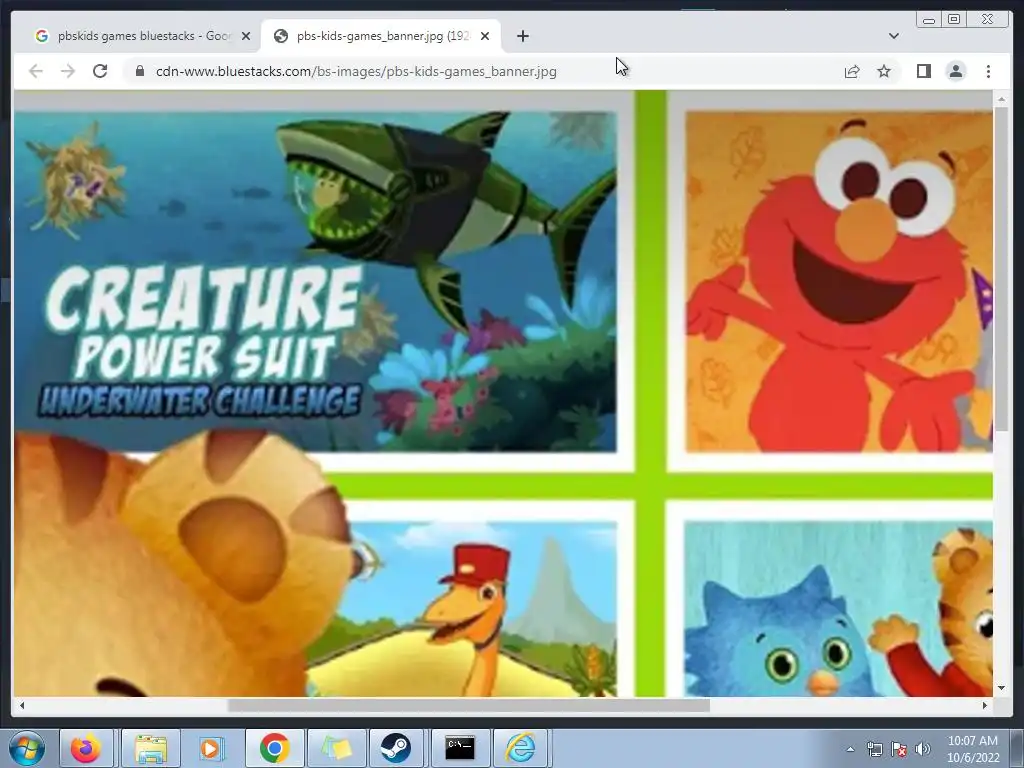Close the Chrome window

[989, 20]
